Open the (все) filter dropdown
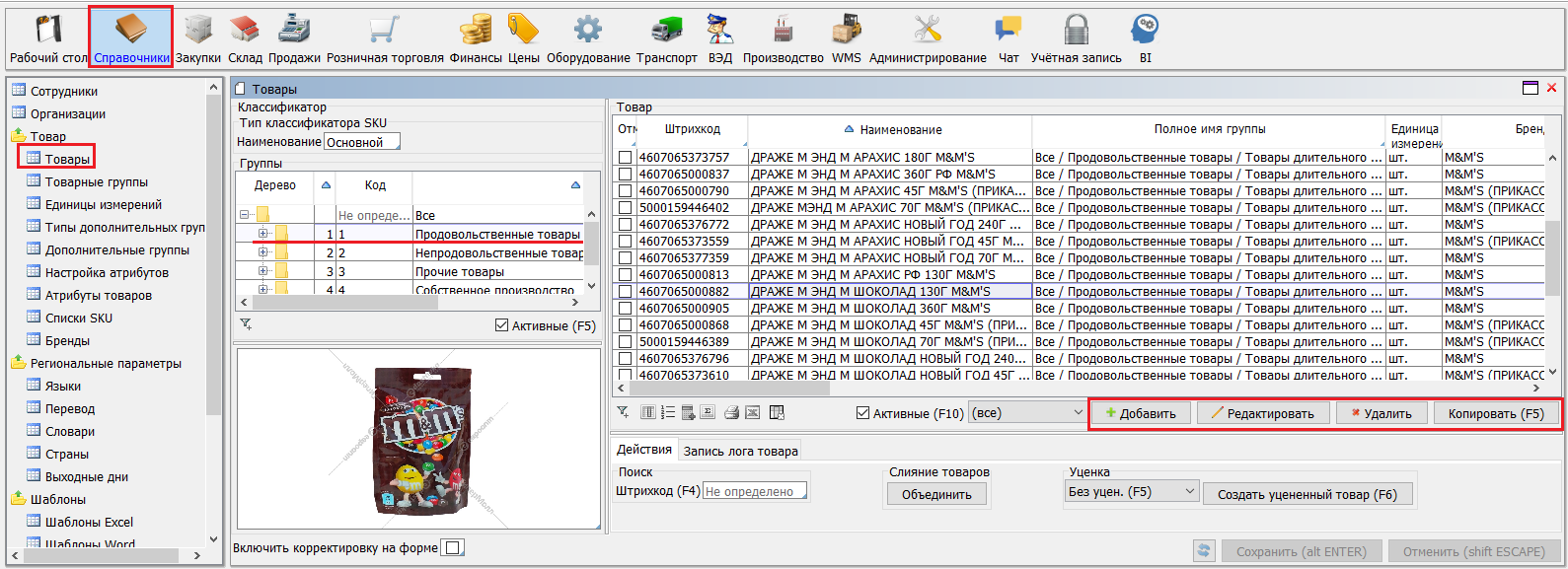 pyautogui.click(x=1027, y=413)
